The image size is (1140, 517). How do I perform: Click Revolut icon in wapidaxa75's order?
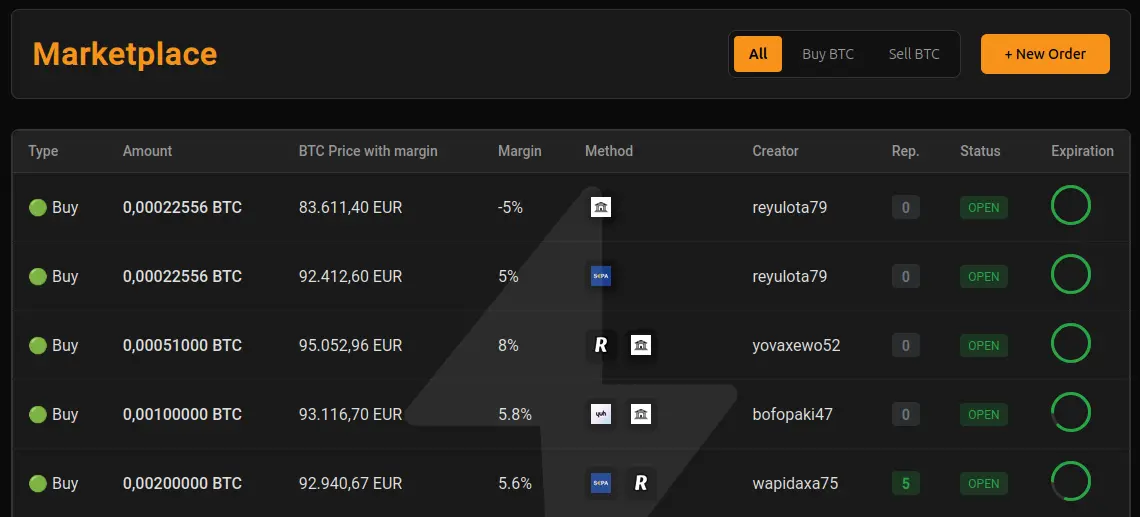641,483
